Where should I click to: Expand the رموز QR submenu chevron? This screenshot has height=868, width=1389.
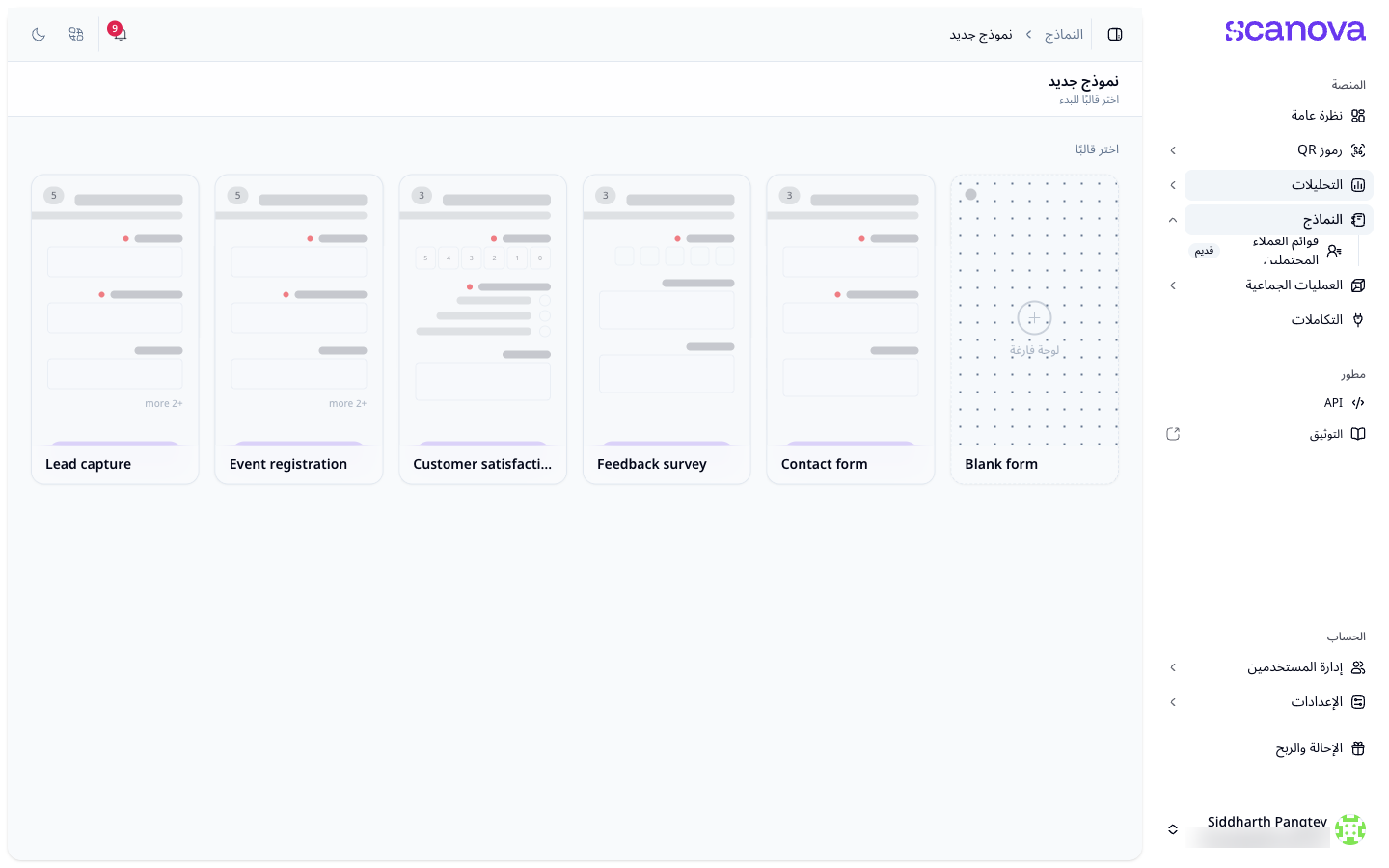pos(1173,150)
